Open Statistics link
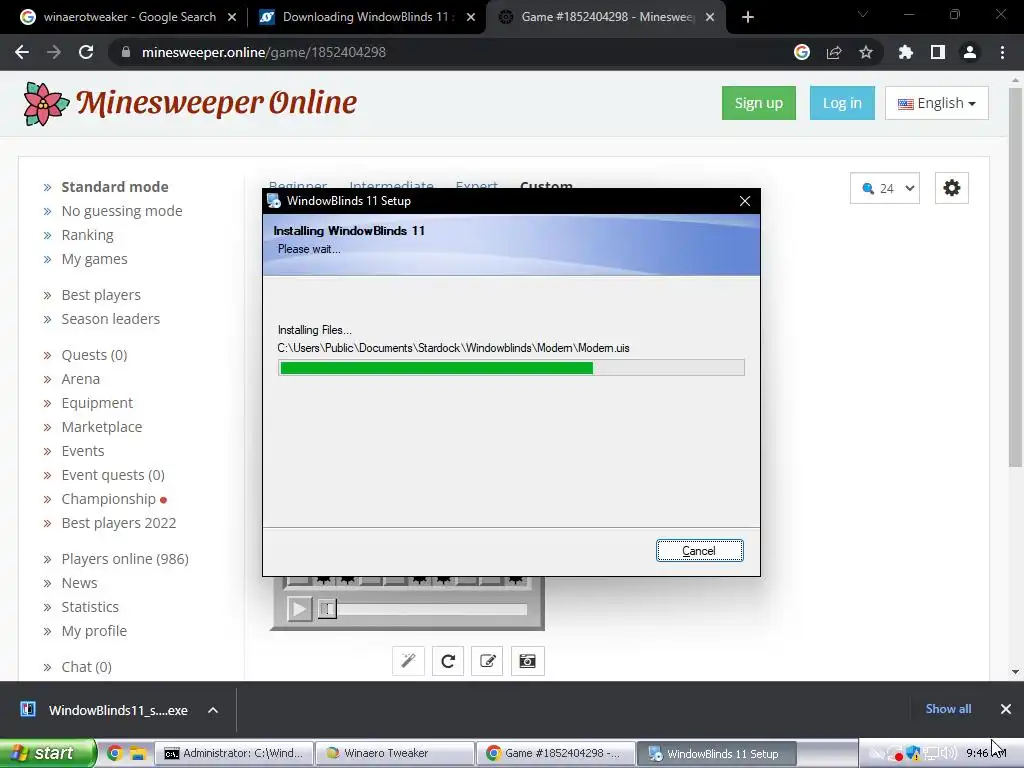 click(x=90, y=607)
